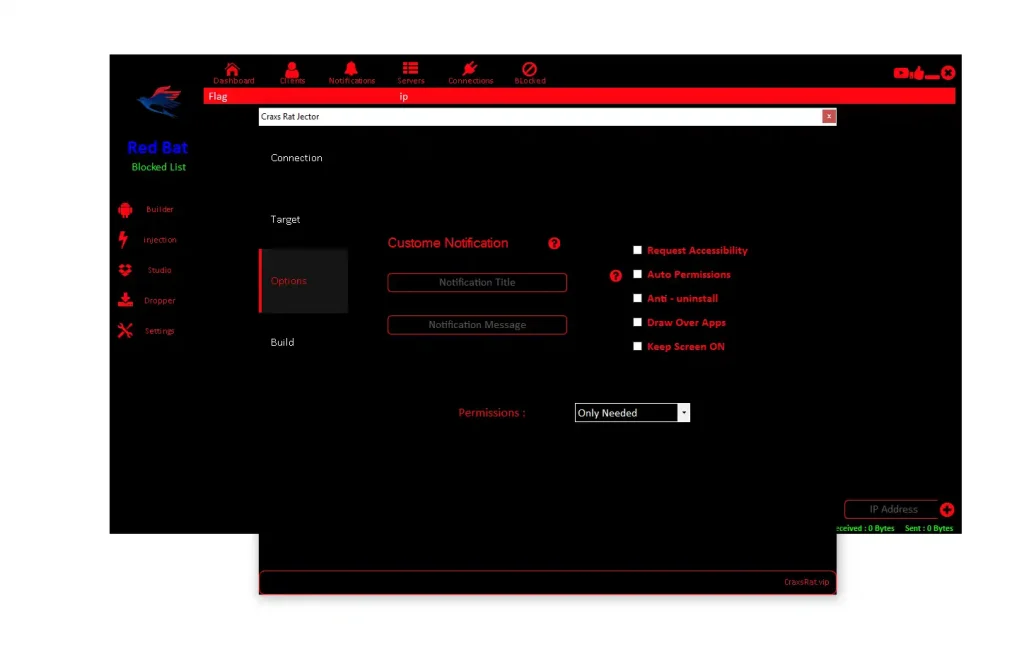The height and width of the screenshot is (671, 1024).
Task: Click the Notification Message input field
Action: (x=477, y=325)
